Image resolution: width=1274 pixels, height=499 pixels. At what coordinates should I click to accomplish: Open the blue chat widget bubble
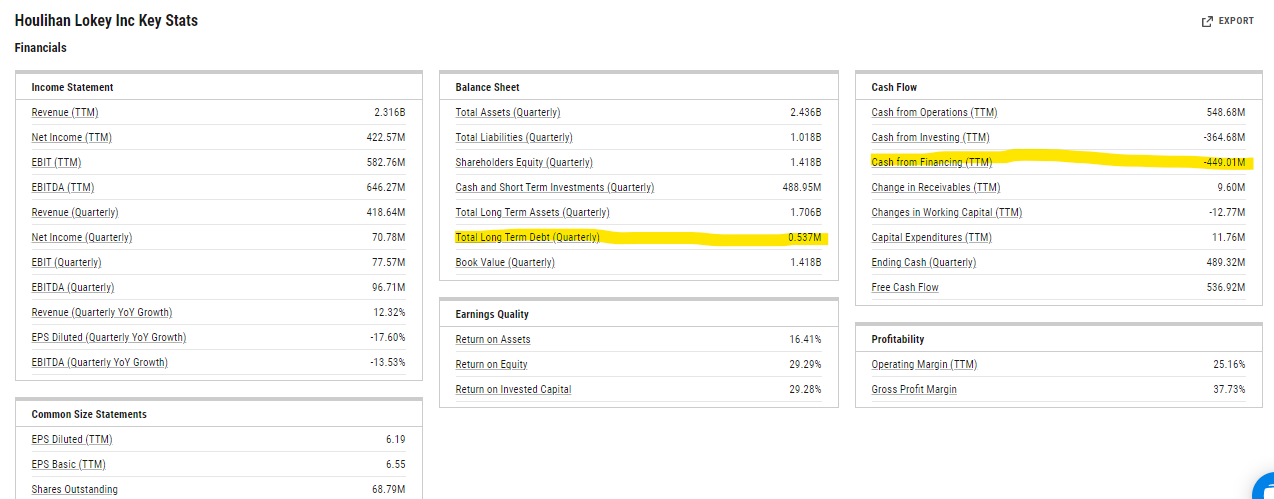(x=1264, y=487)
